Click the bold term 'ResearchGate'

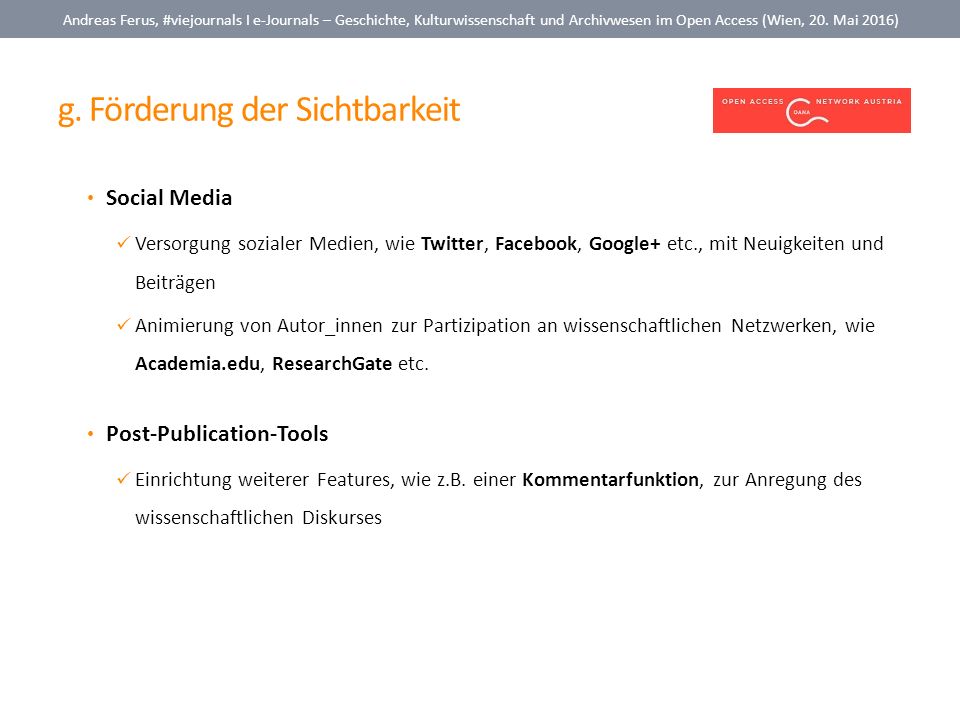click(x=332, y=364)
